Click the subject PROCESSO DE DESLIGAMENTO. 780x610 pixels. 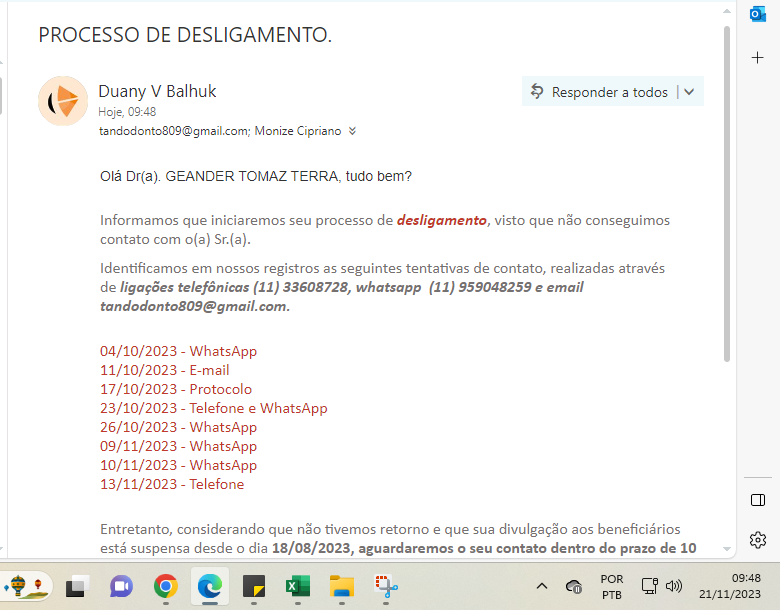(185, 35)
